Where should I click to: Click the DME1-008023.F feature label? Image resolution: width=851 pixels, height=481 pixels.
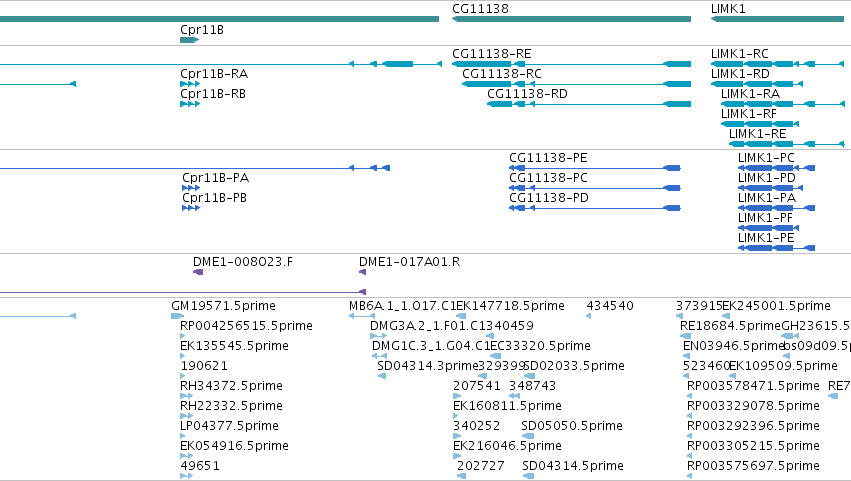(243, 262)
